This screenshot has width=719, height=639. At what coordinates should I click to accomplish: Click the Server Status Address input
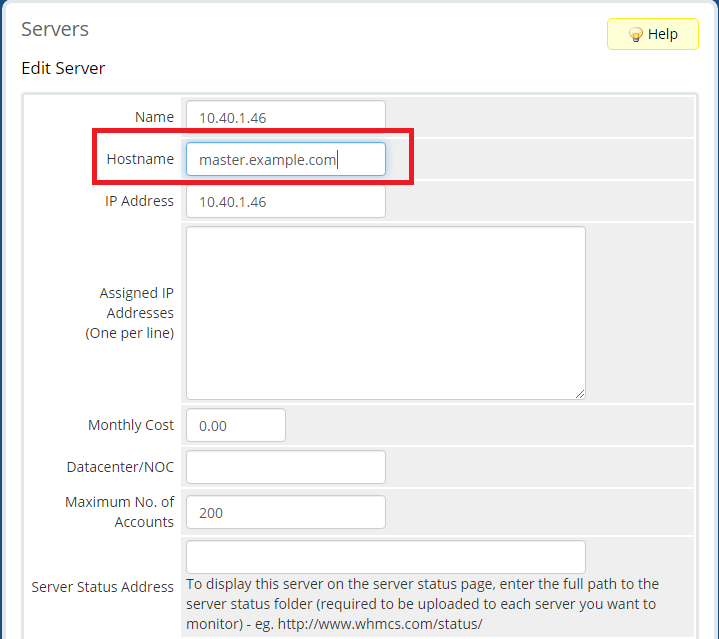385,557
